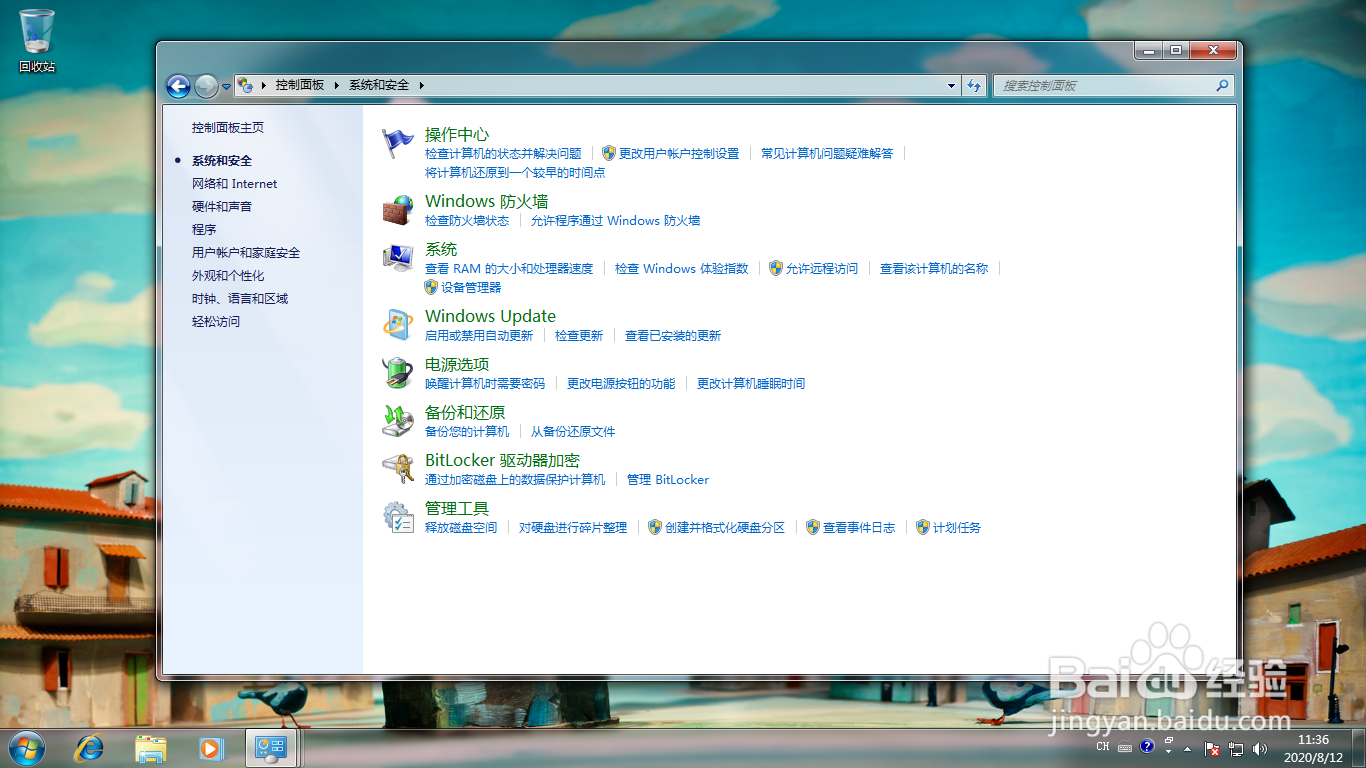Click 更改用户帐户控制设置 link
This screenshot has height=768, width=1366.
pyautogui.click(x=679, y=154)
